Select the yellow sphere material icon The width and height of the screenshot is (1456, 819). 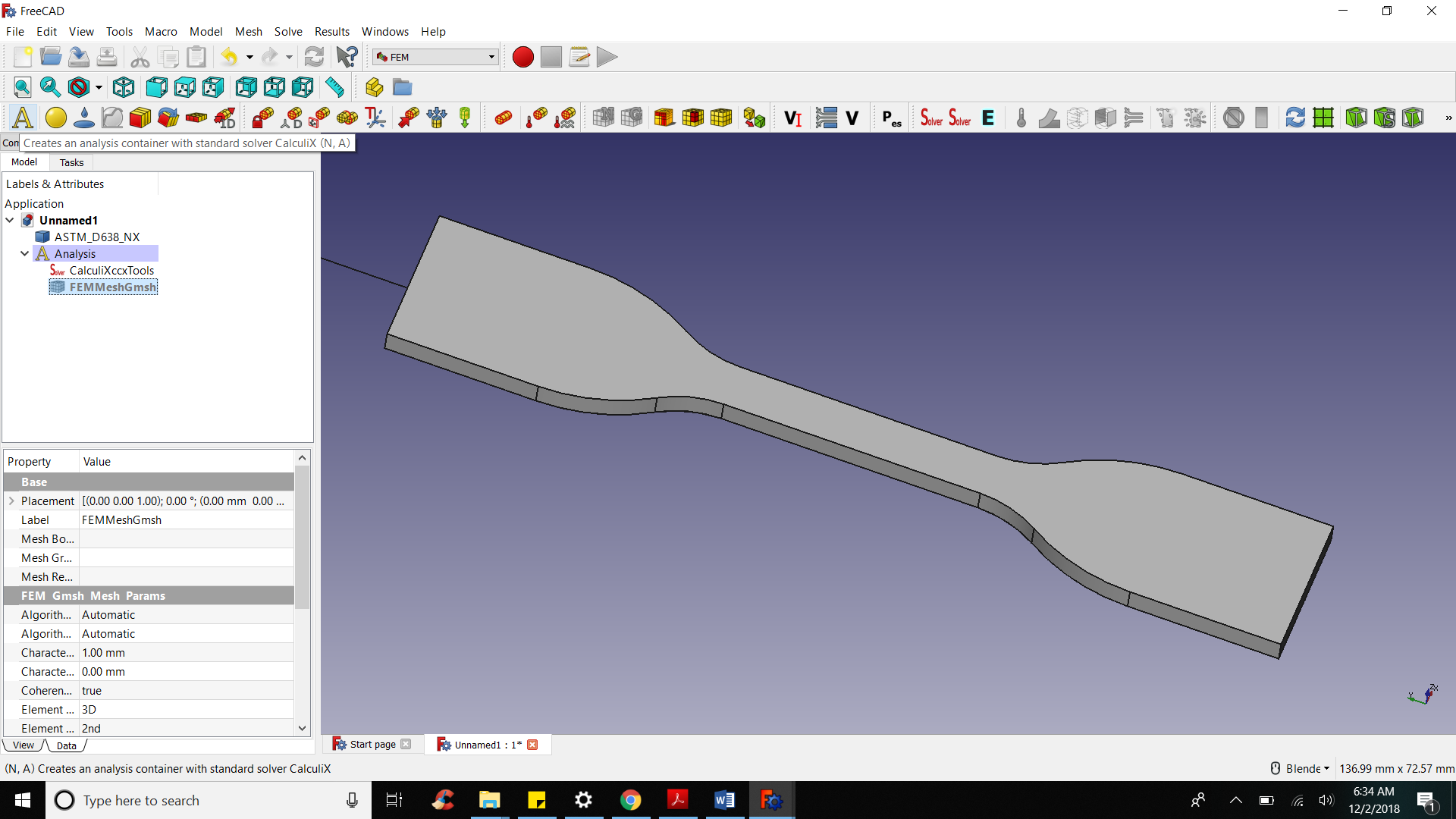point(55,118)
